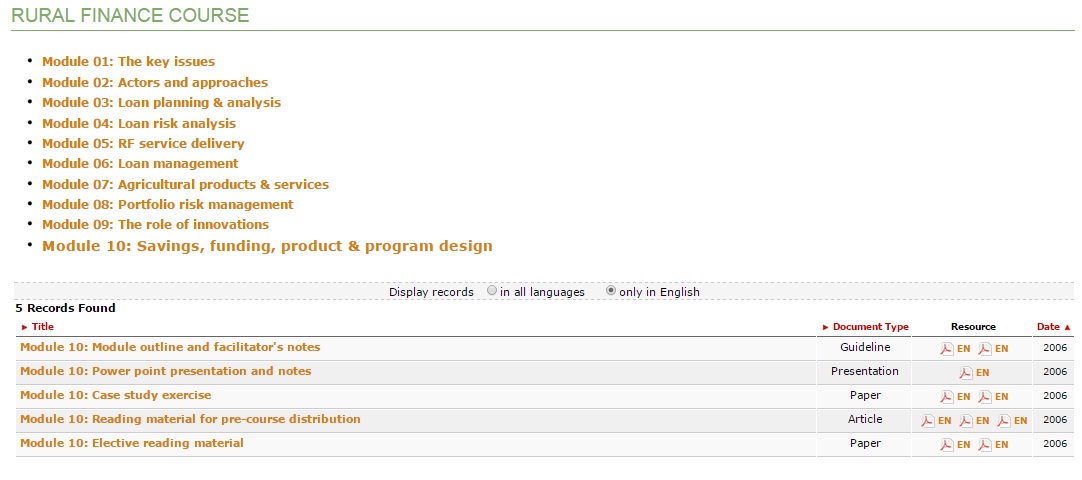This screenshot has width=1082, height=480.
Task: Open second PDF icon for Elective reading material
Action: [984, 445]
